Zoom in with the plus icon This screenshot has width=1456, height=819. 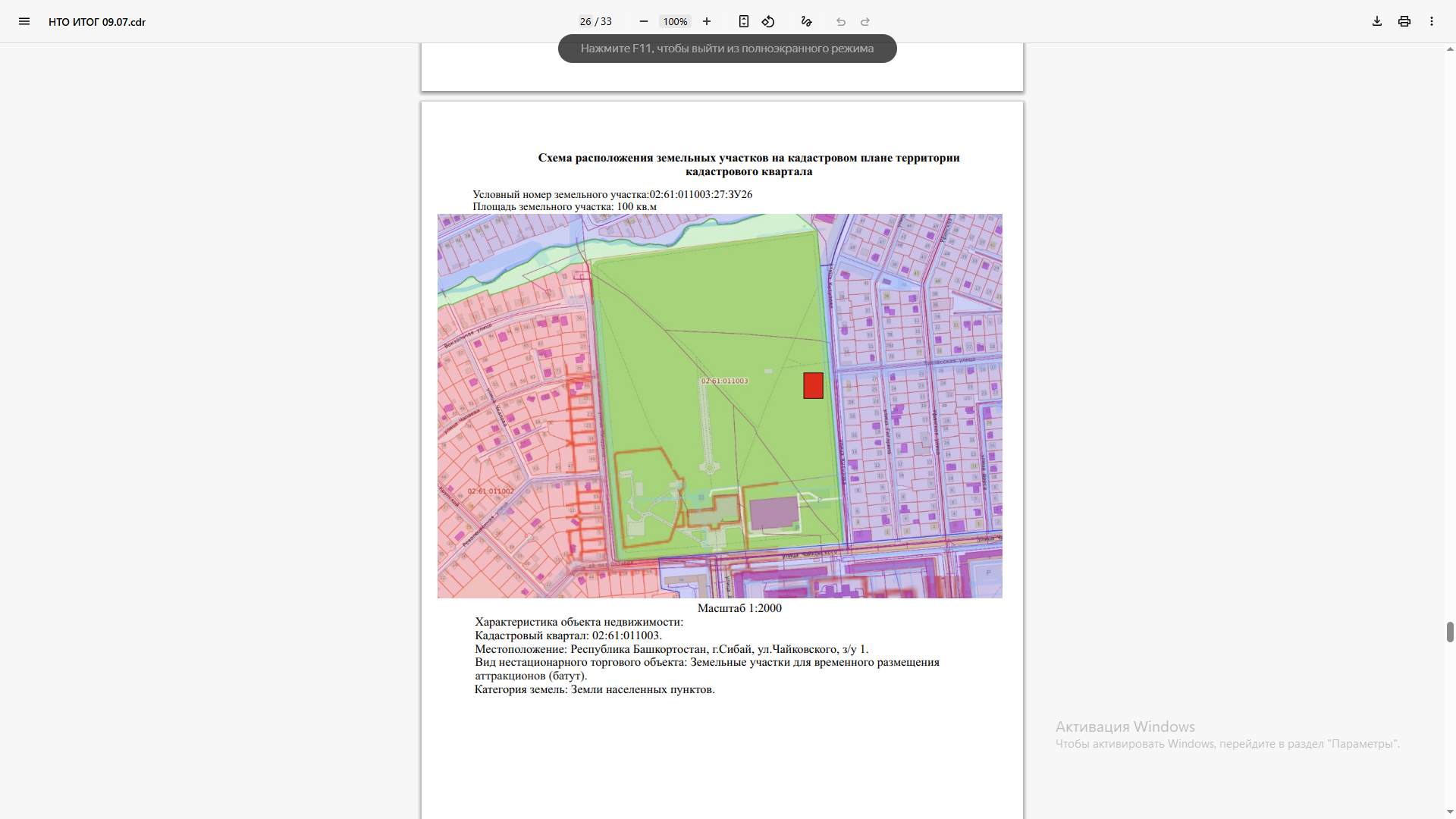coord(707,21)
